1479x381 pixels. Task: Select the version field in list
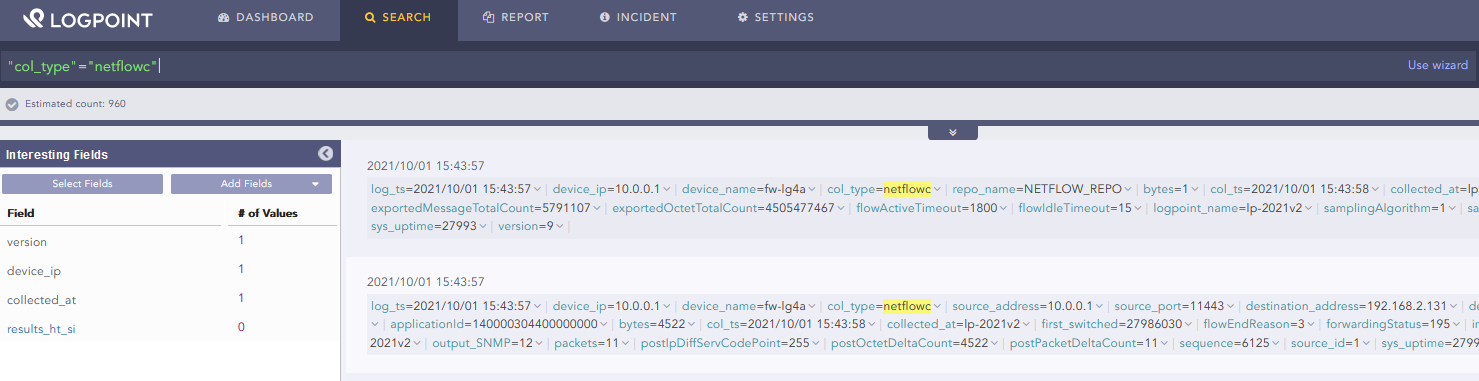[27, 242]
